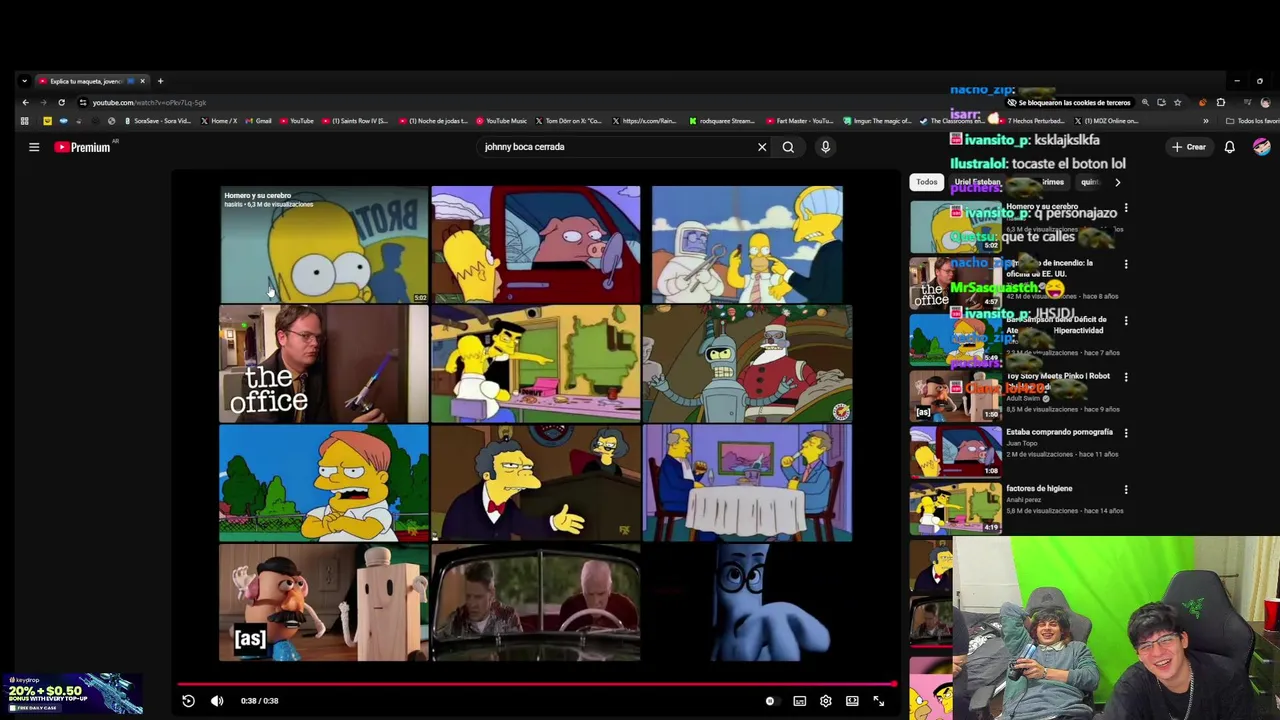This screenshot has height=720, width=1280.
Task: Open YouTube notifications bell
Action: (1229, 147)
